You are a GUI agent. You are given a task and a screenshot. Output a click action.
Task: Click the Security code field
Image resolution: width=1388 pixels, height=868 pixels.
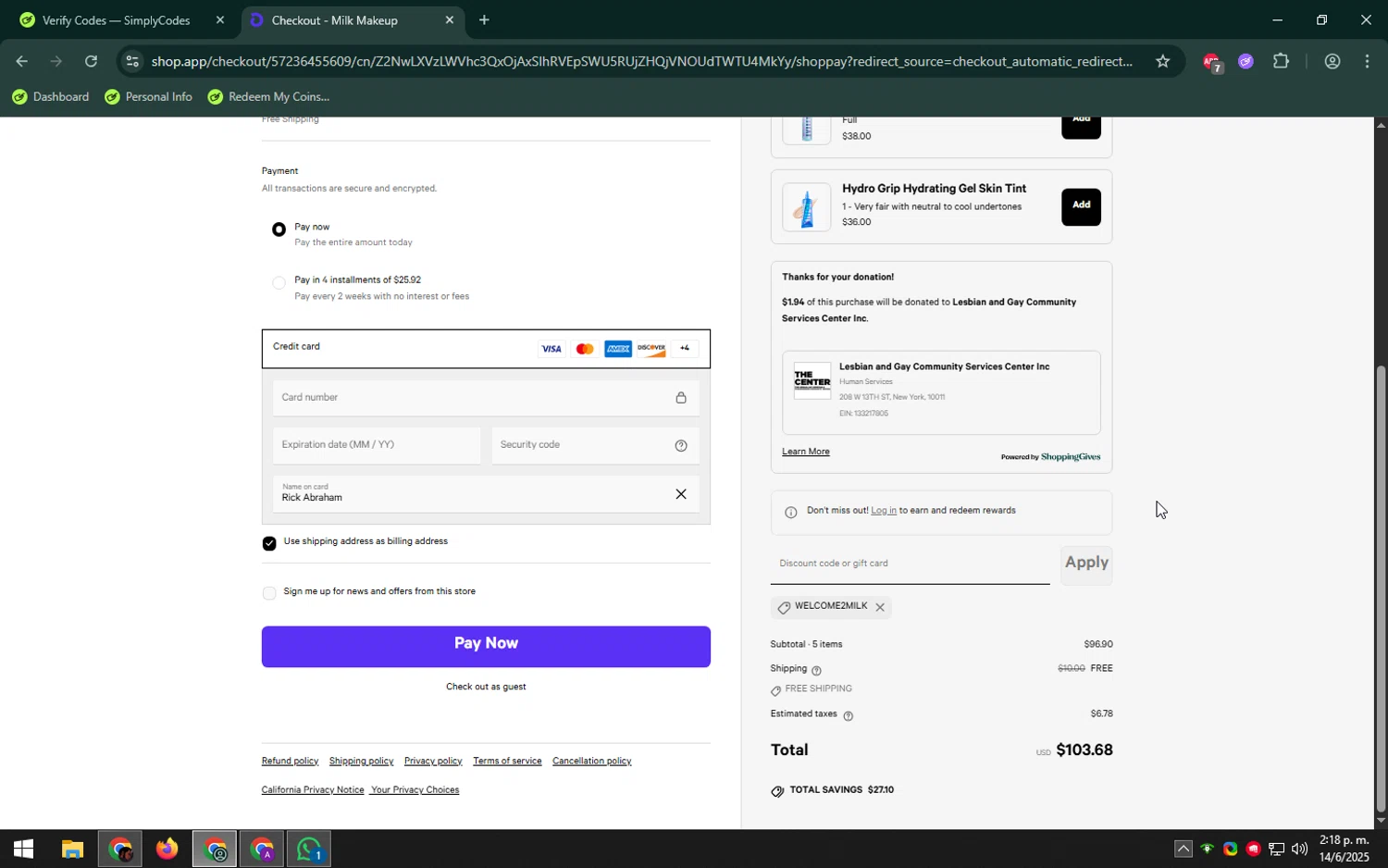point(595,445)
